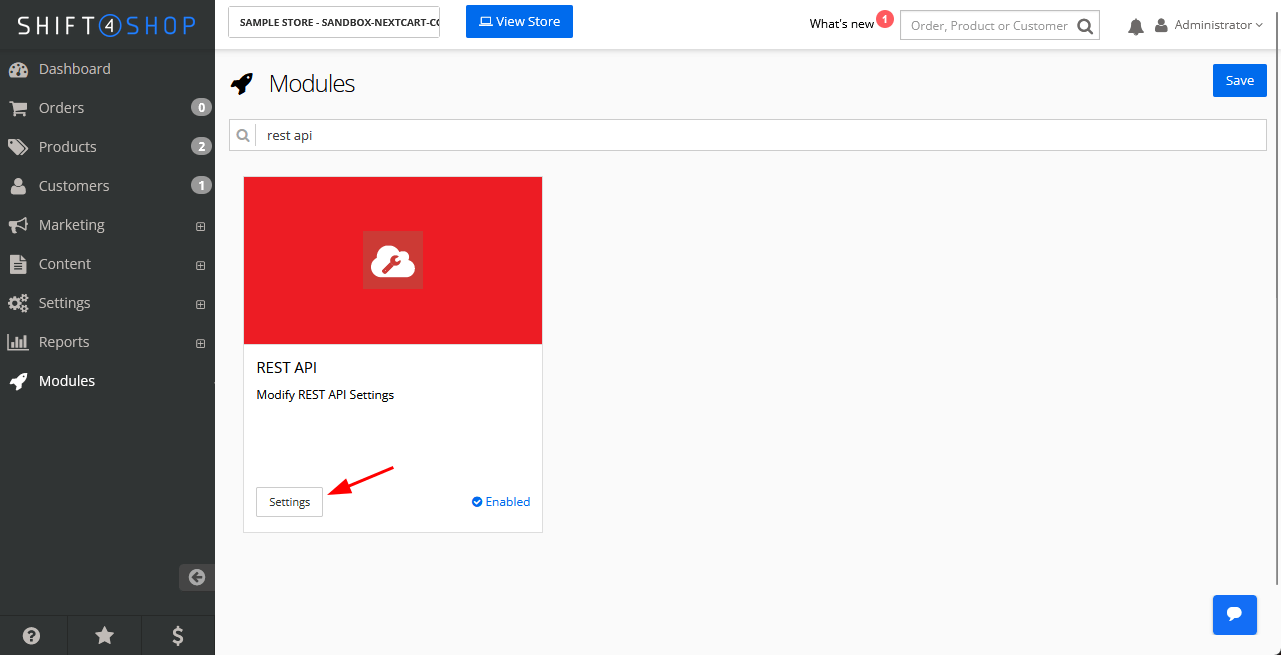1281x655 pixels.
Task: Expand the Marketing submenu plus icon
Action: point(200,226)
